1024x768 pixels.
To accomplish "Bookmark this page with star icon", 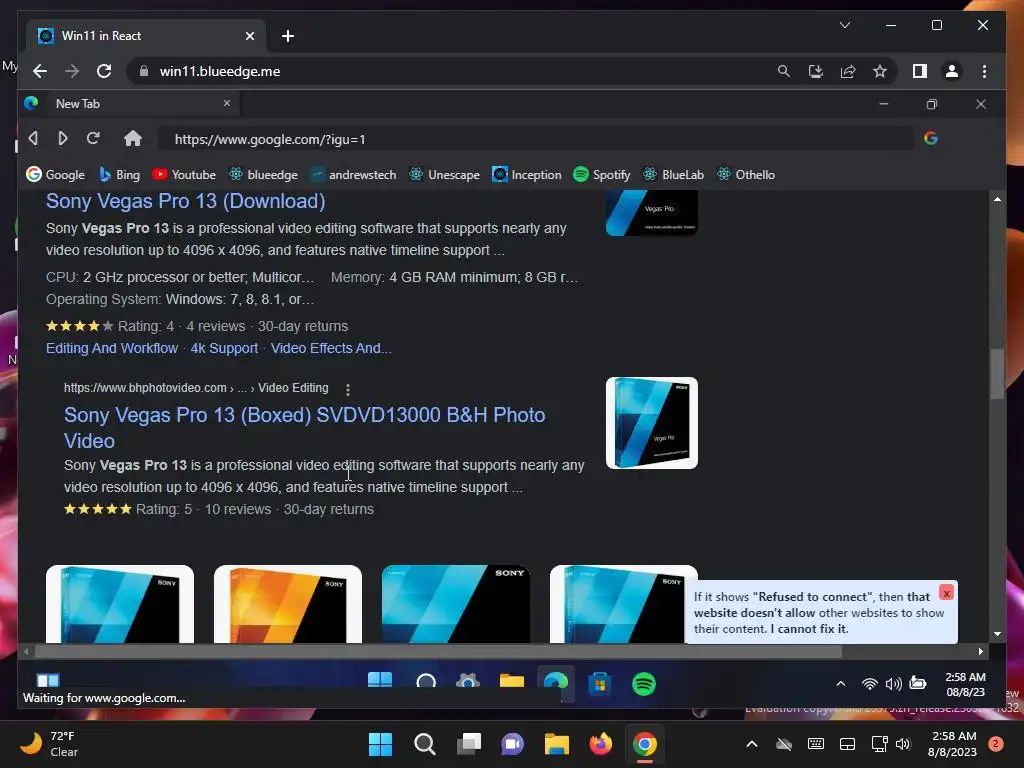I will point(880,71).
